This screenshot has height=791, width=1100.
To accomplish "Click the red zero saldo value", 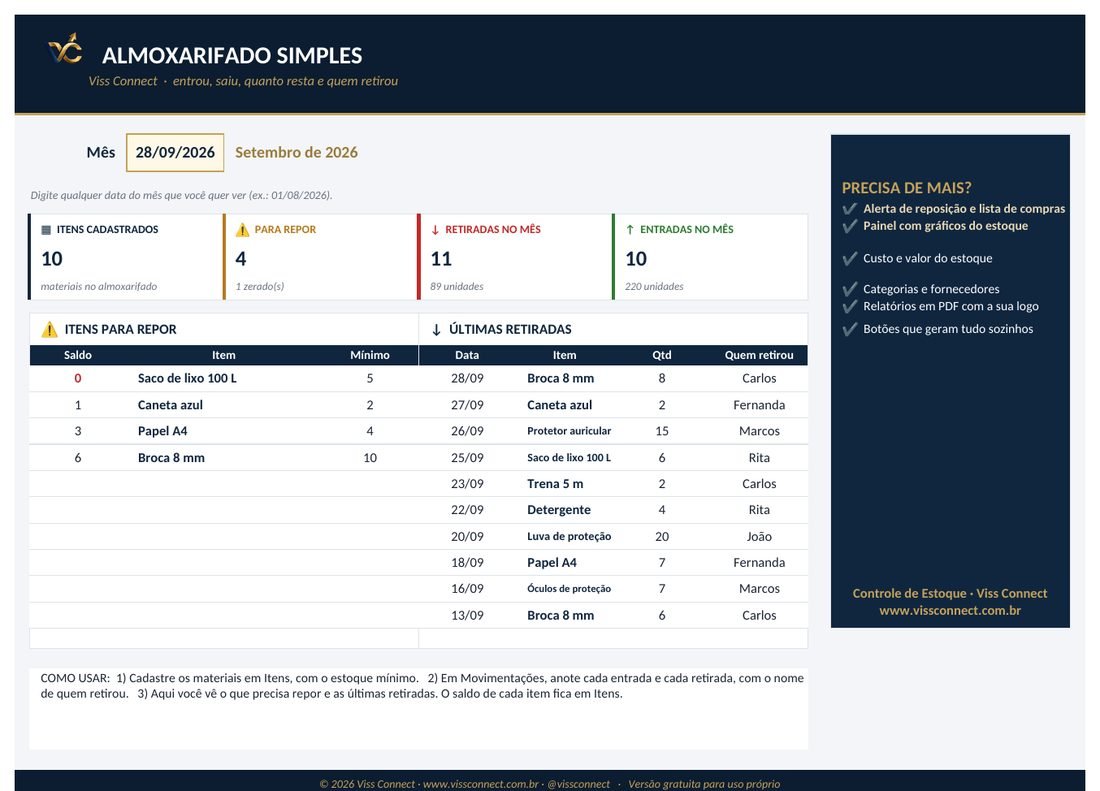I will coord(78,379).
